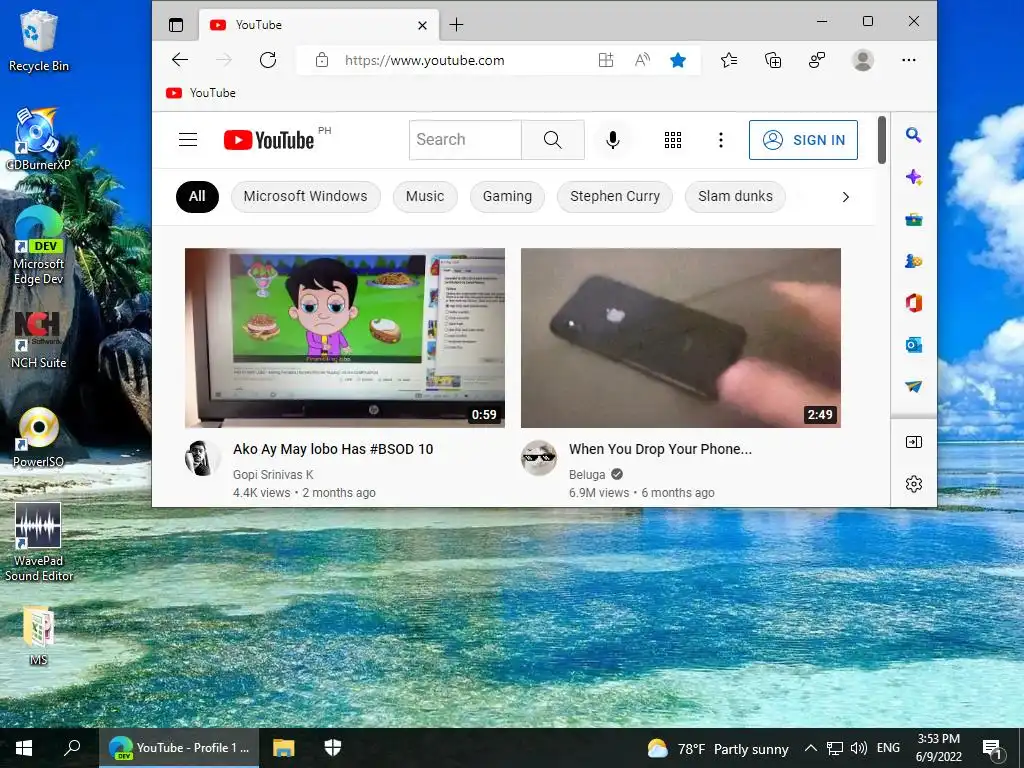1024x768 pixels.
Task: Open Edge sidebar Tools briefcase icon
Action: [914, 219]
